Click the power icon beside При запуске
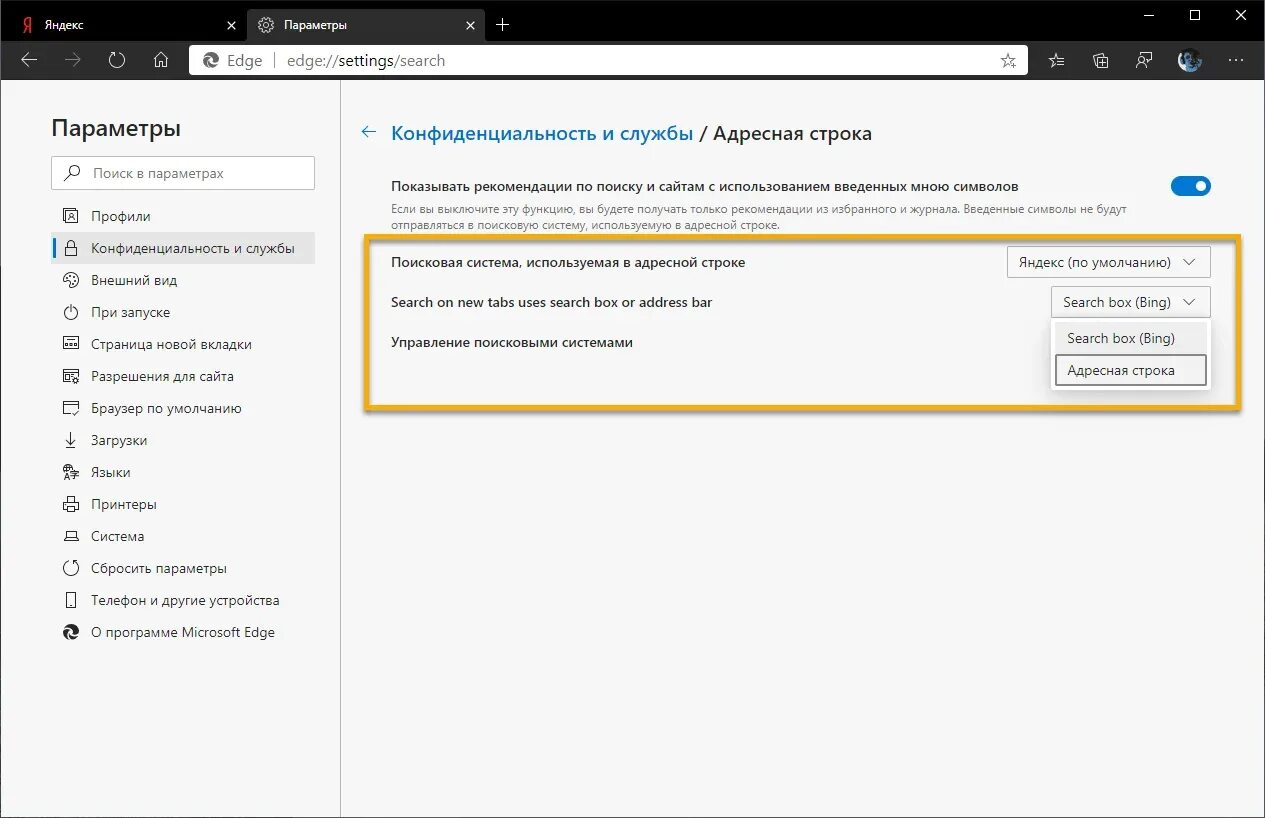 coord(71,312)
